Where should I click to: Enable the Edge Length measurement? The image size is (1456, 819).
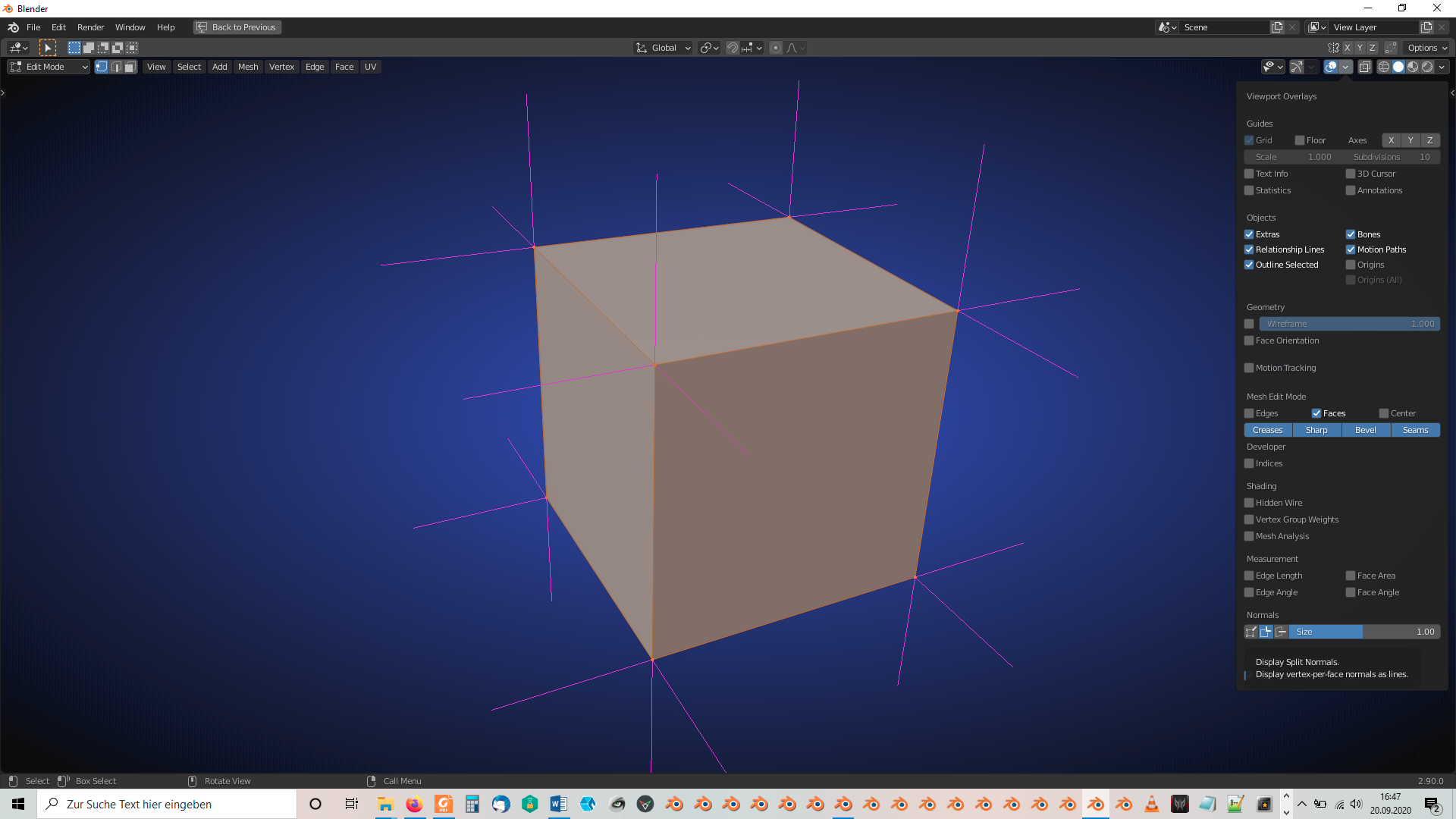(1249, 576)
